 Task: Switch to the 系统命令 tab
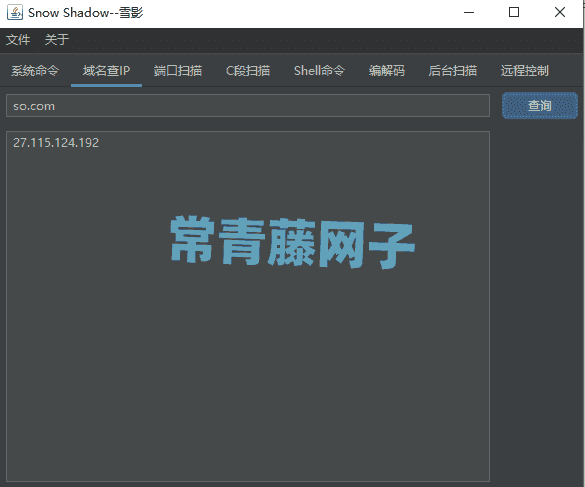click(x=35, y=71)
